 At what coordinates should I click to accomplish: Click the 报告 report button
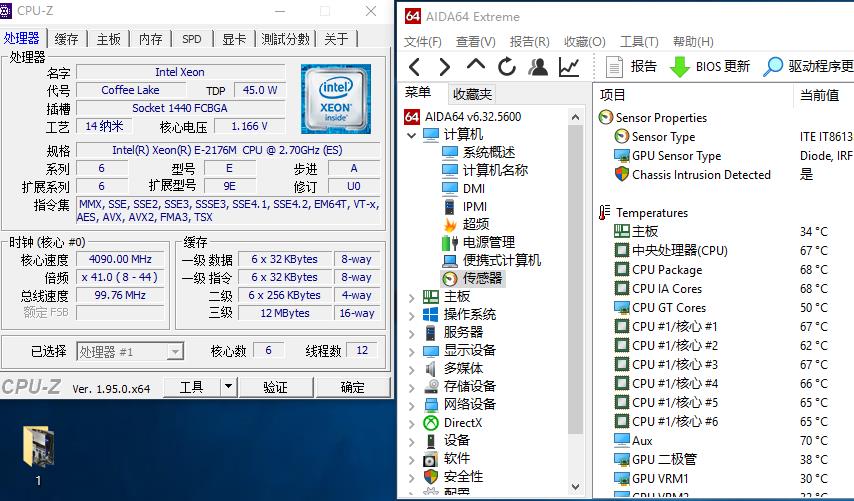point(631,66)
